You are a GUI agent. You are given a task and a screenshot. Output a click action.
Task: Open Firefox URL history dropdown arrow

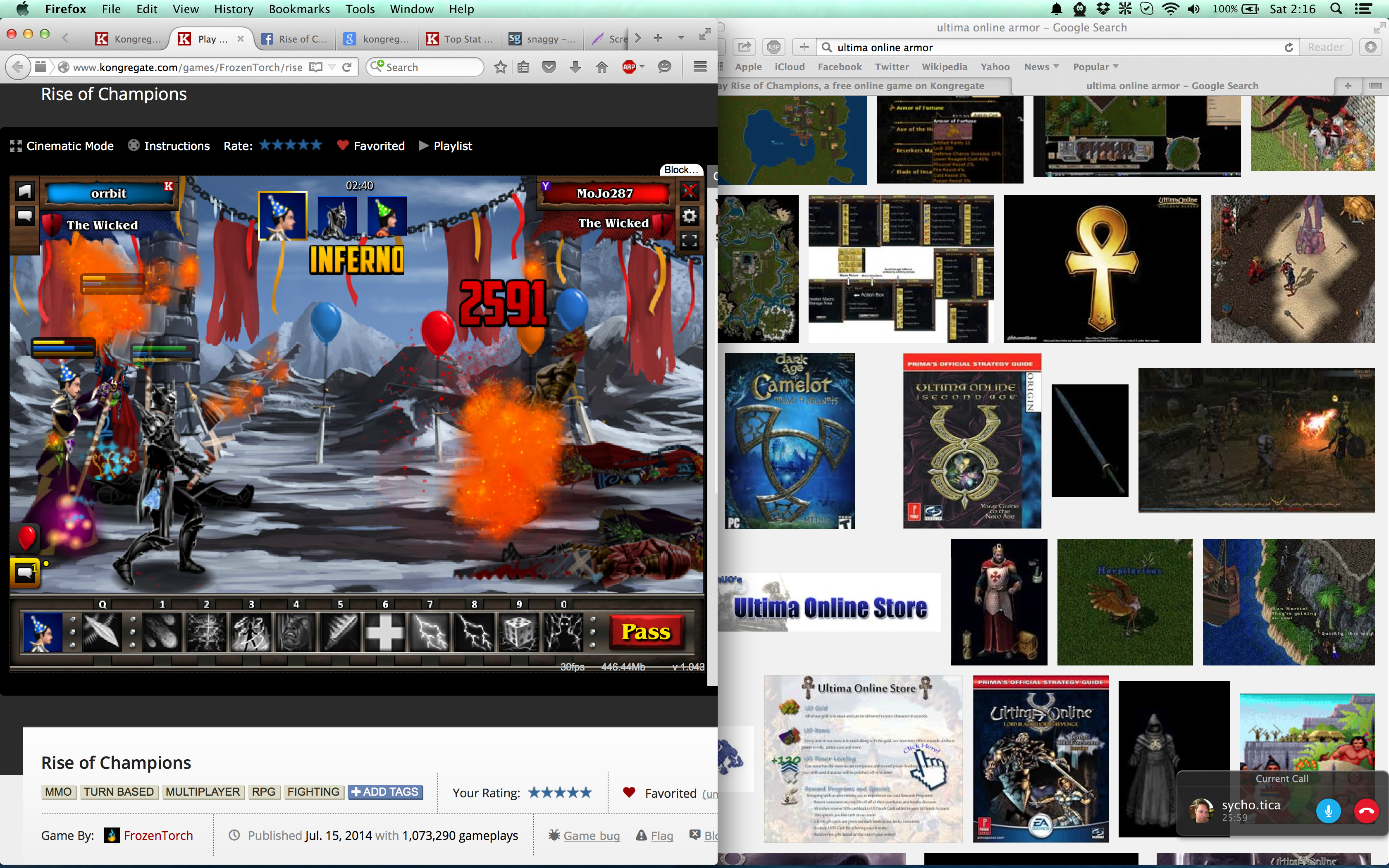[x=332, y=67]
